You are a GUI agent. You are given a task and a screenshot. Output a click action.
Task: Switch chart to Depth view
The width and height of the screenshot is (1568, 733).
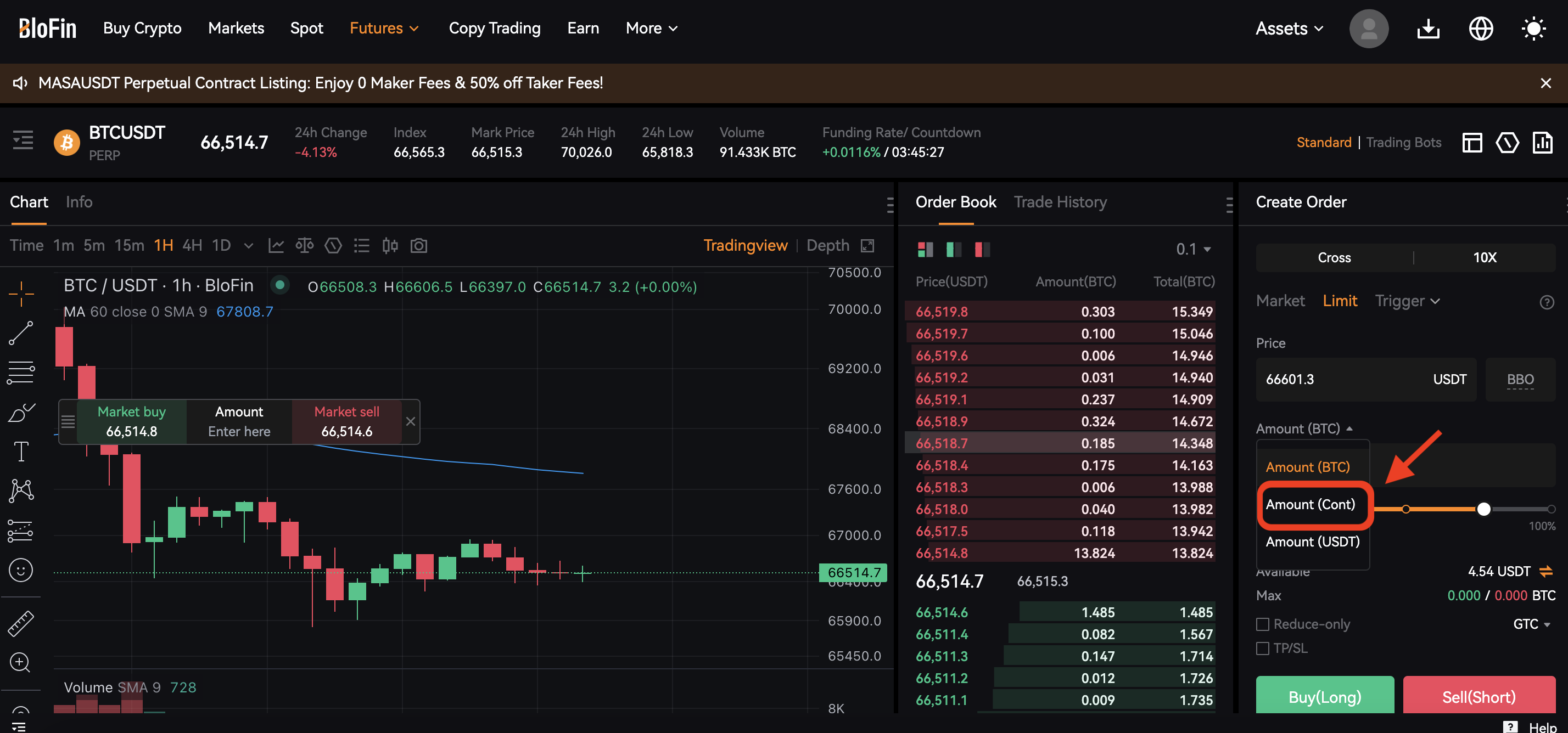[x=827, y=245]
